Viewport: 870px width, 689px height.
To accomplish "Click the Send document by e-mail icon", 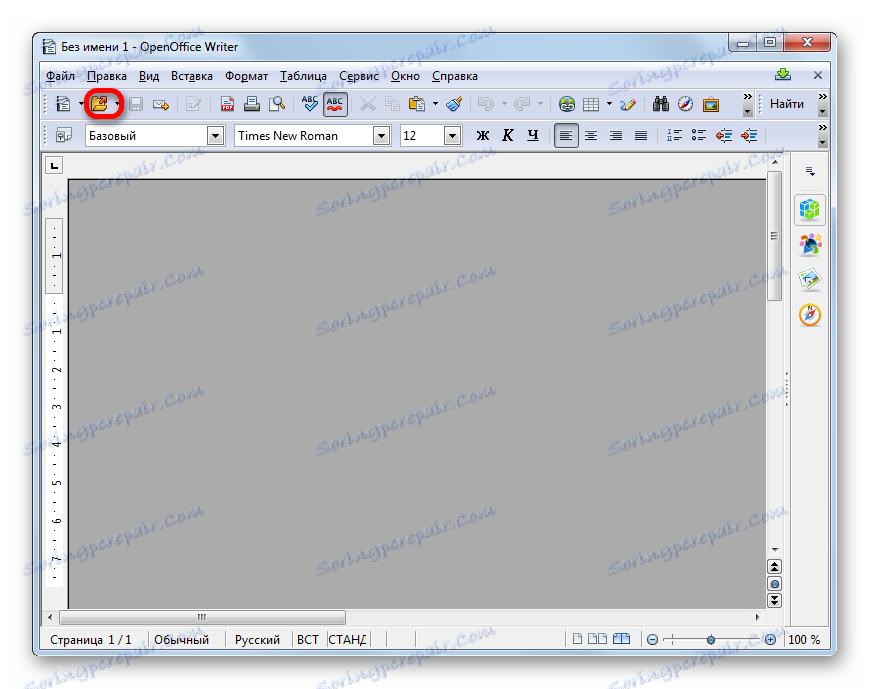I will [x=161, y=104].
